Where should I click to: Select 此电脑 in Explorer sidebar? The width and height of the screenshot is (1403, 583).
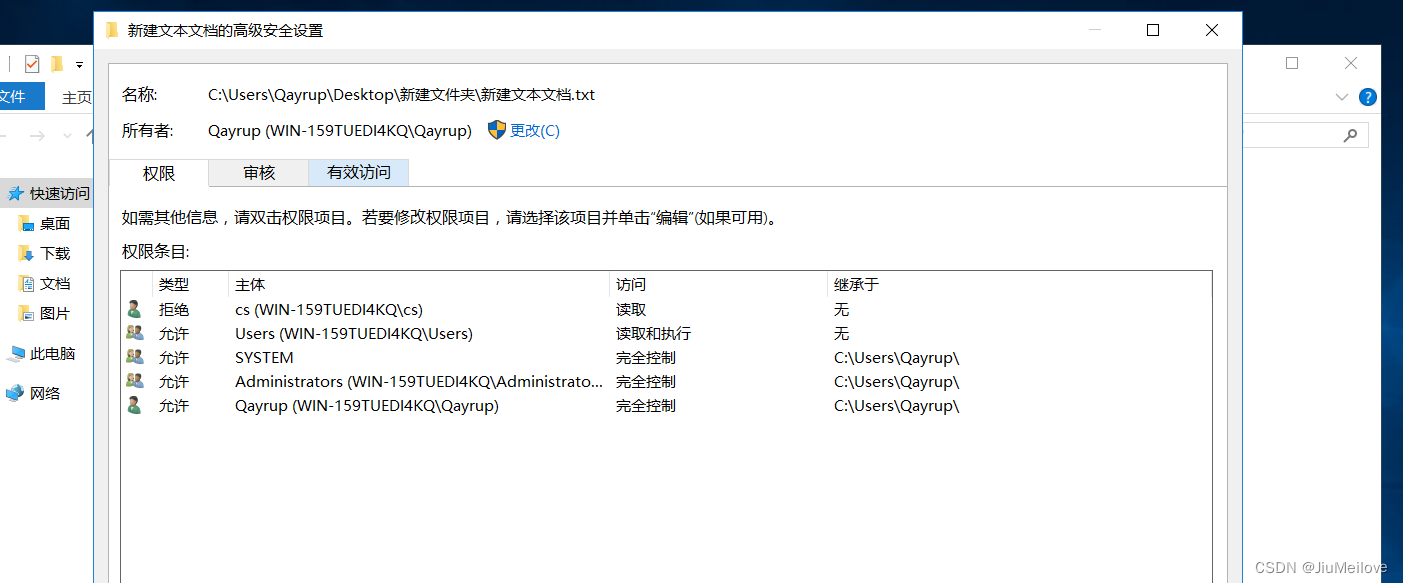click(53, 354)
